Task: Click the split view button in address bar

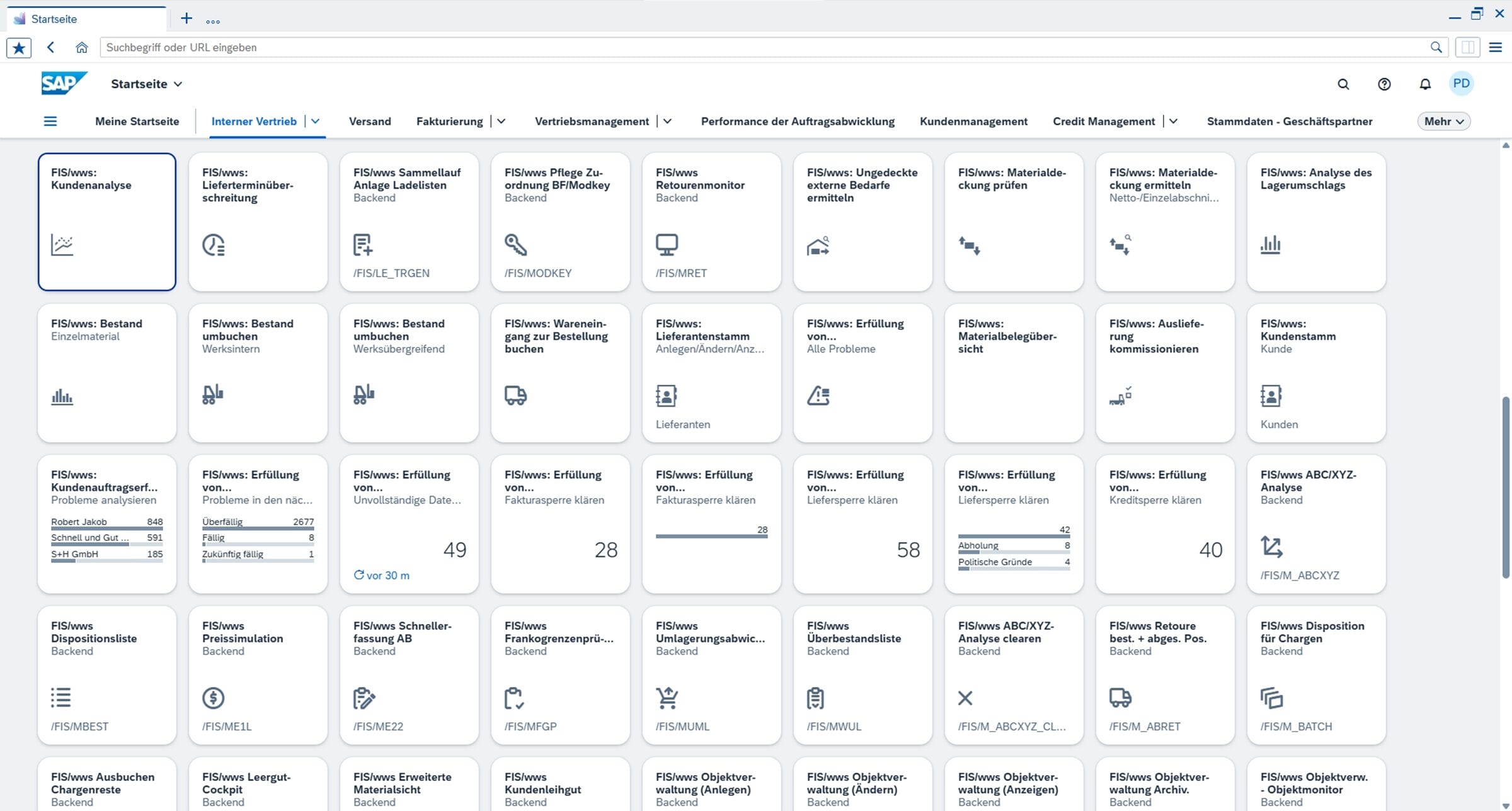Action: 1467,47
